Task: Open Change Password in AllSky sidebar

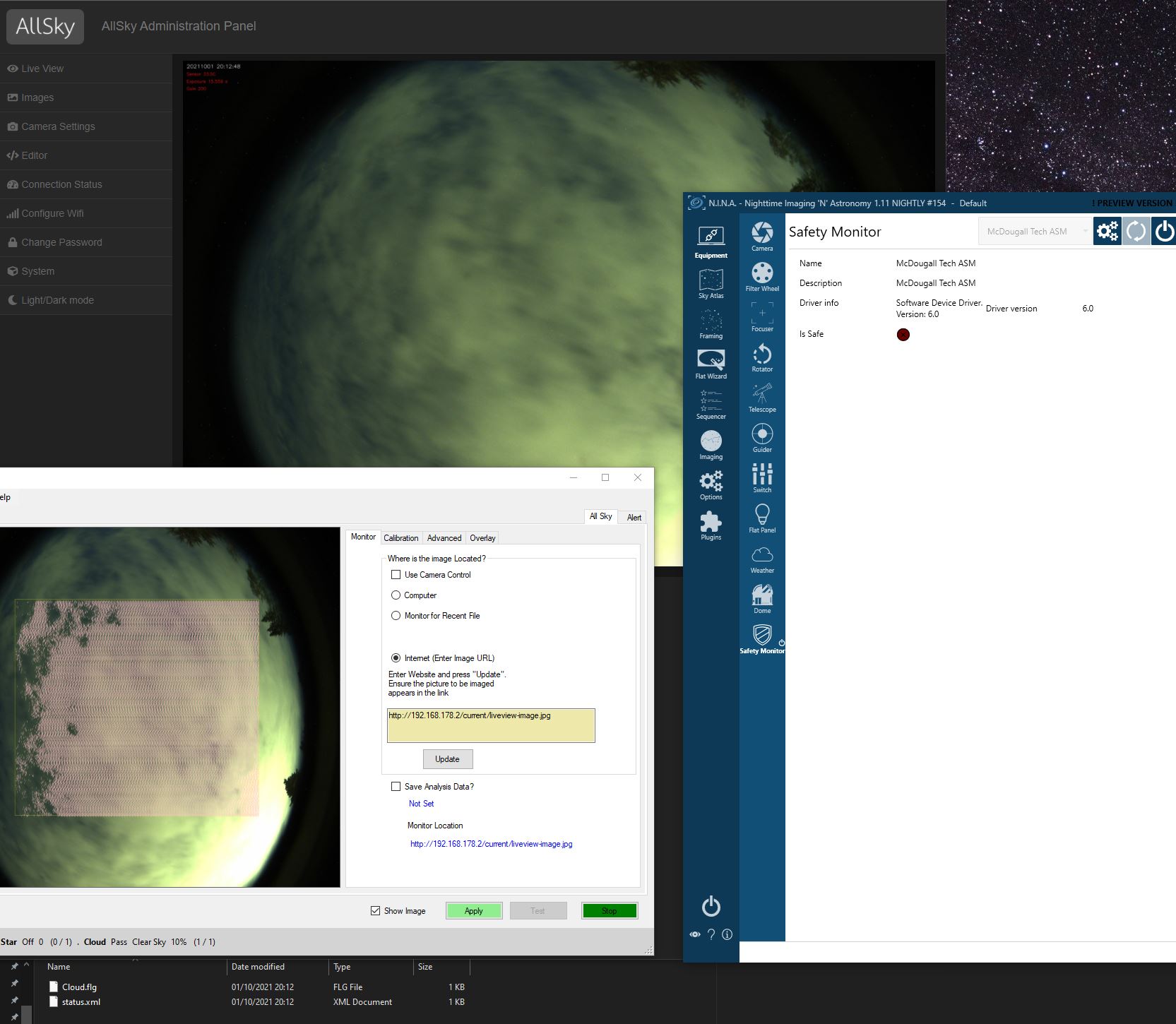Action: coord(86,242)
